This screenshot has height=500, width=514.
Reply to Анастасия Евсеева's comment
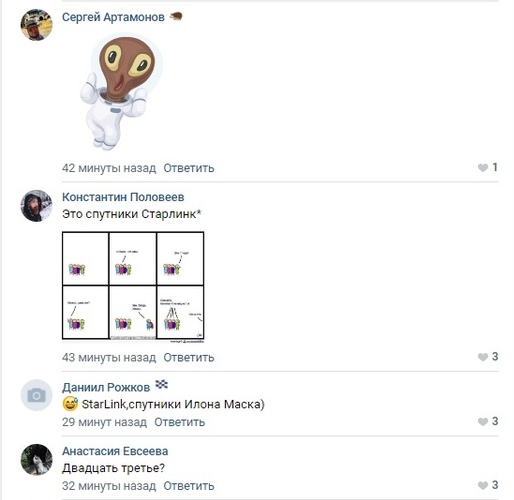(x=189, y=486)
